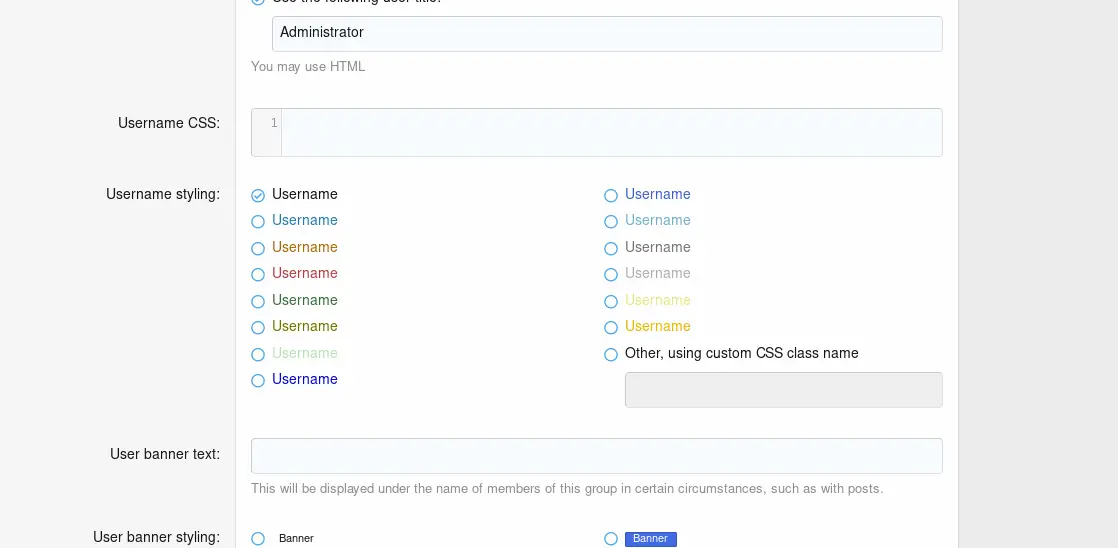Click the custom CSS class name input box
The height and width of the screenshot is (548, 1118).
[783, 390]
